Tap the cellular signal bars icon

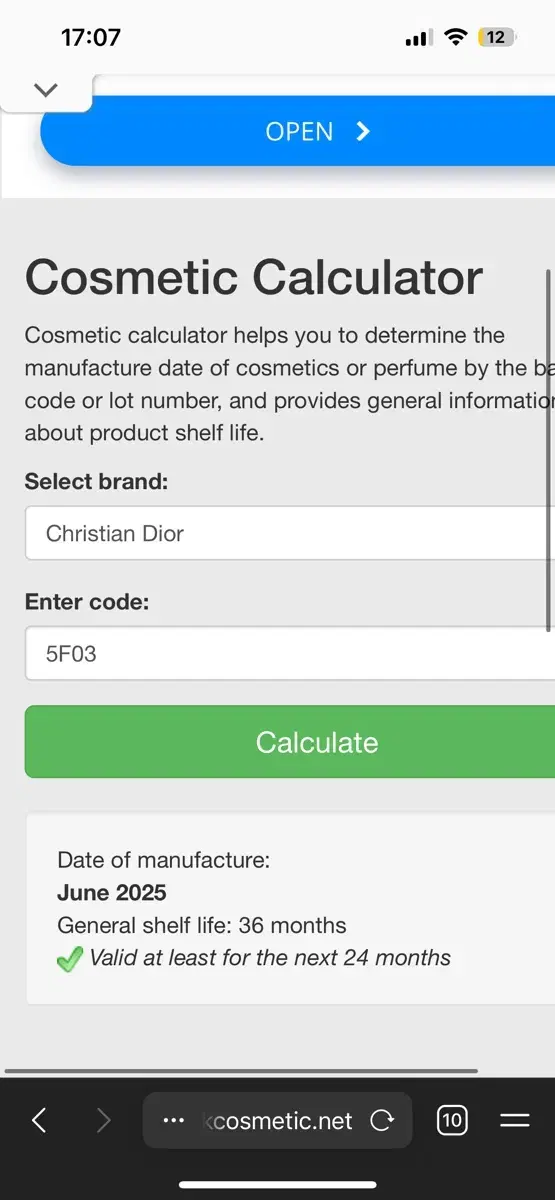(x=419, y=38)
